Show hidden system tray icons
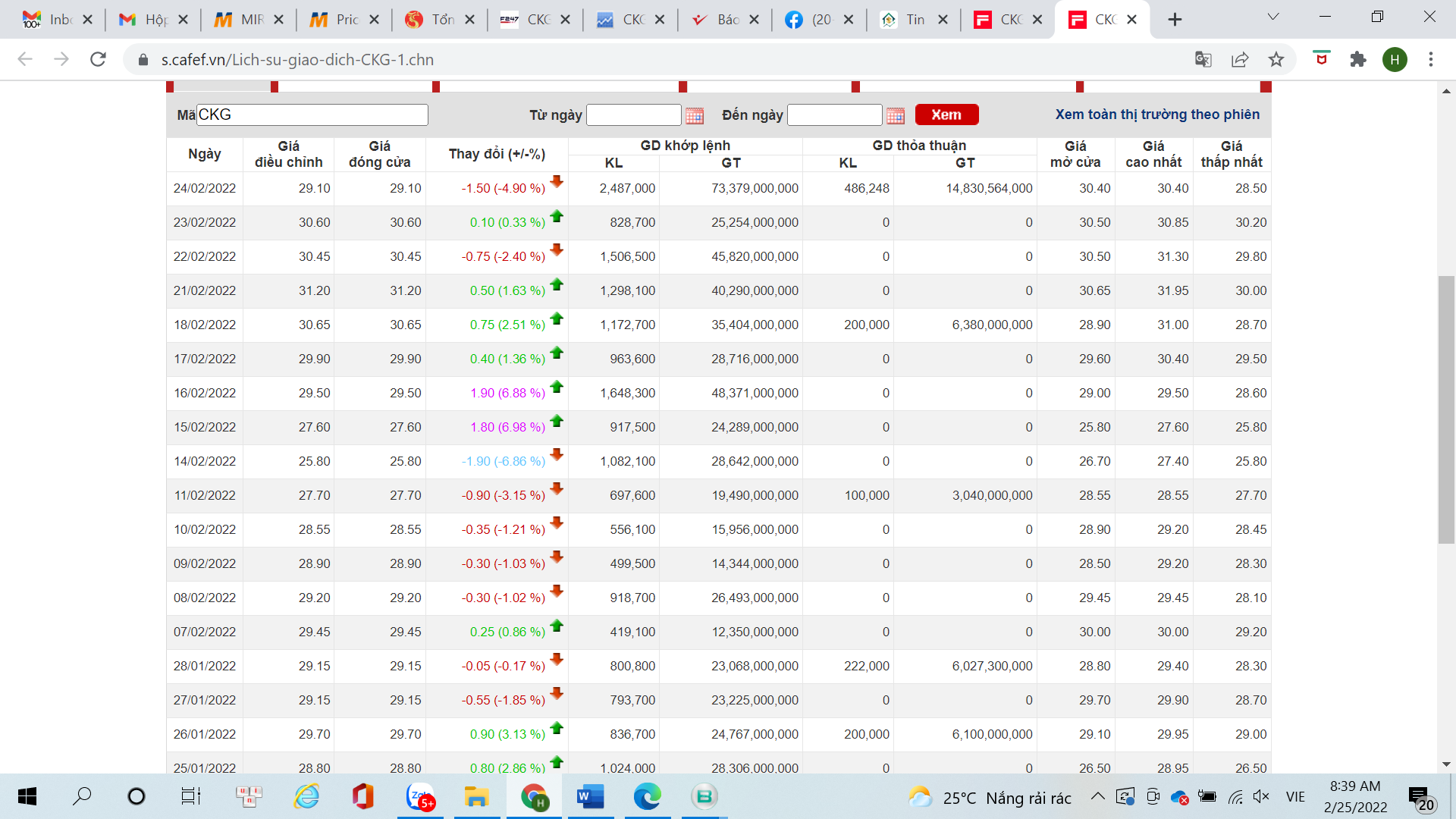This screenshot has height=819, width=1456. pos(1097,796)
